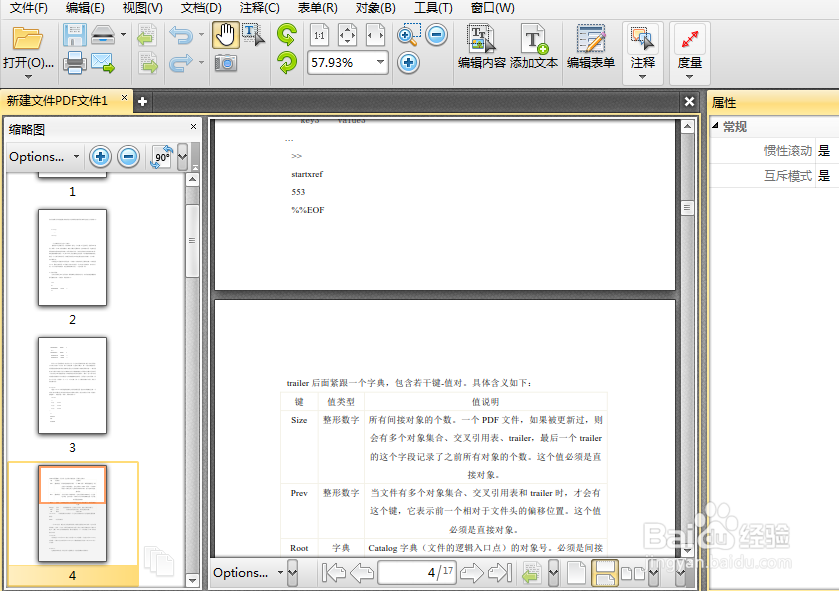Rotate view with the upper green arrow
The width and height of the screenshot is (839, 591).
(287, 35)
